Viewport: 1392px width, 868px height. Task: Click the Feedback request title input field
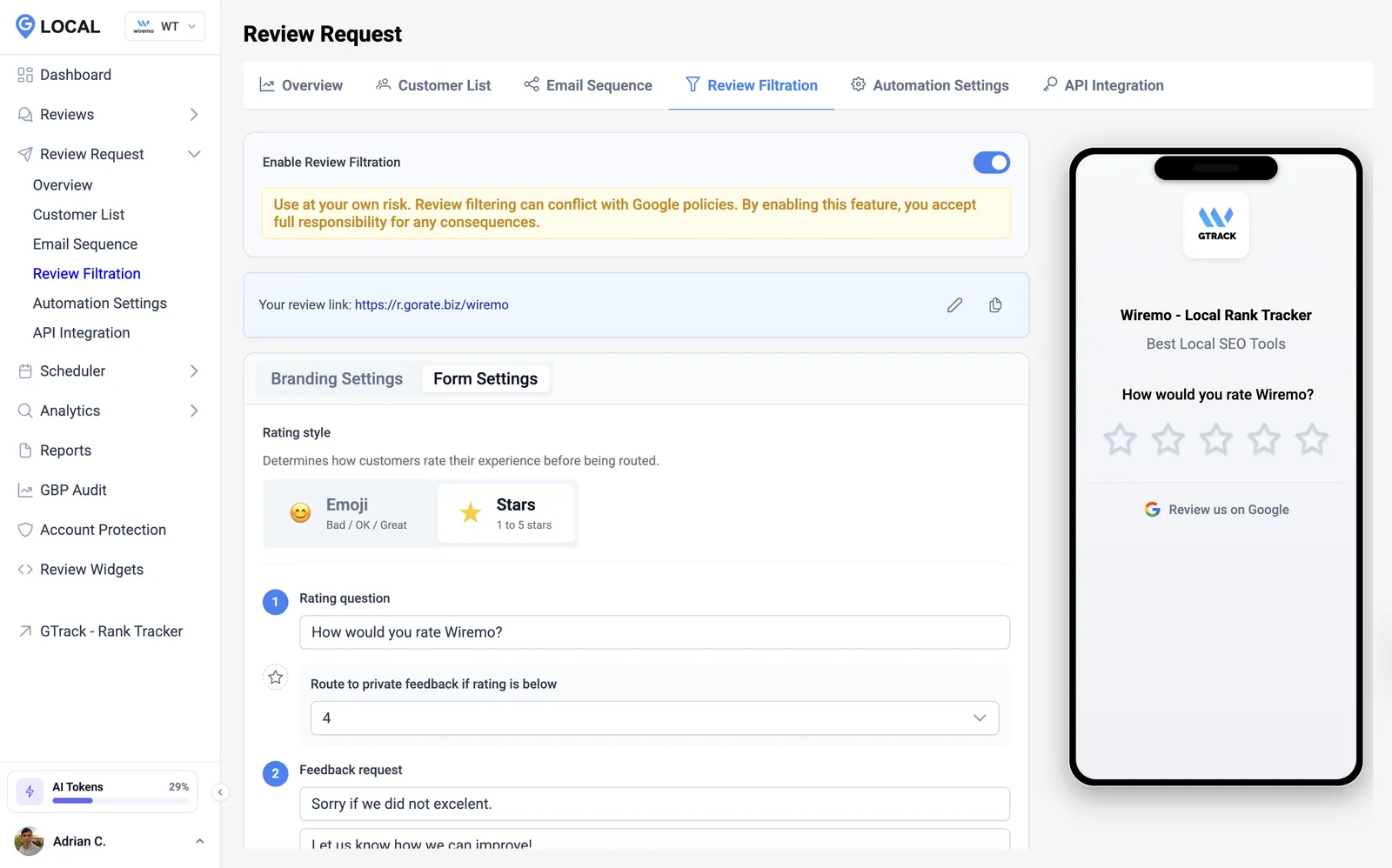(x=654, y=805)
